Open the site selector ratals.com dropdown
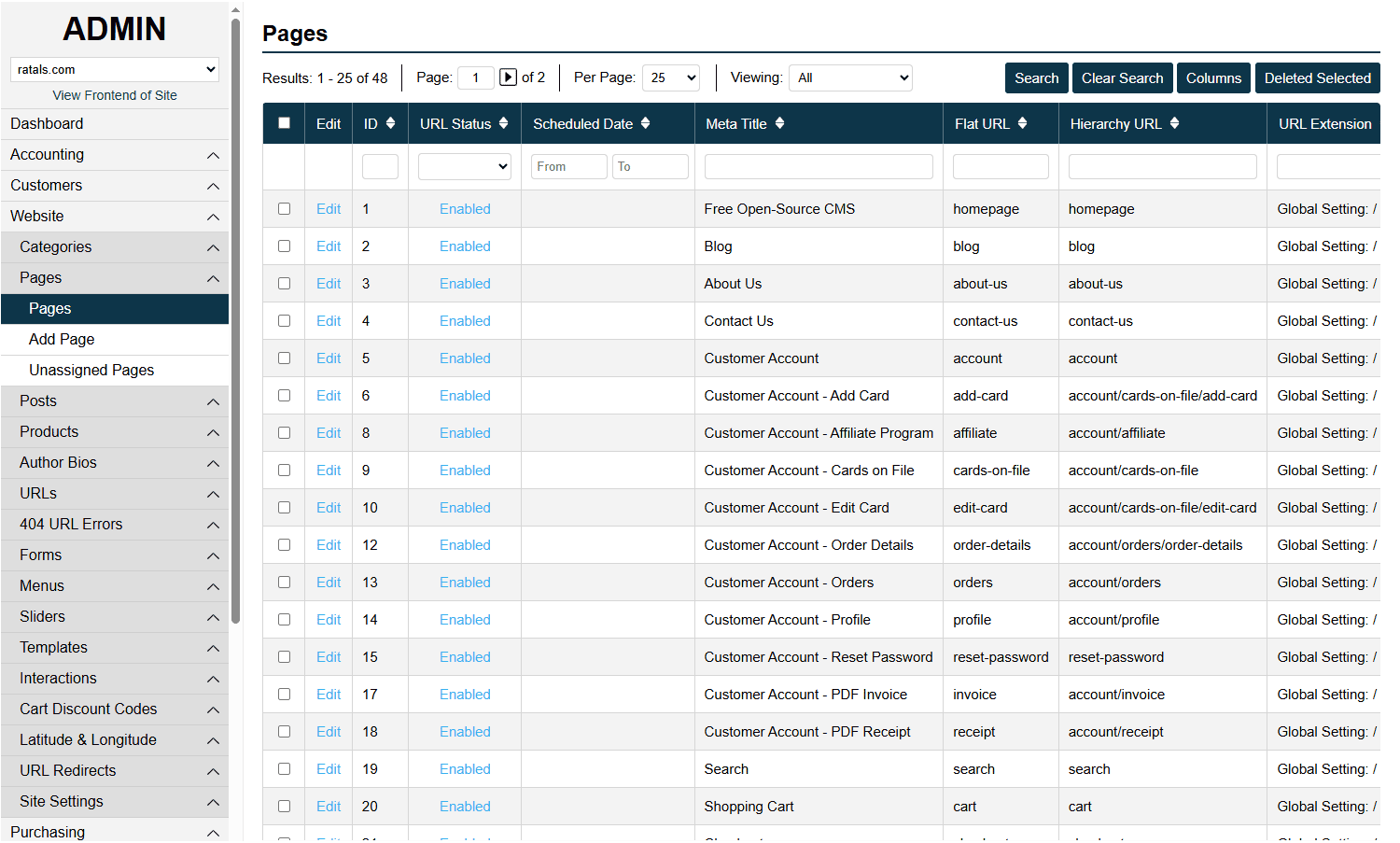The height and width of the screenshot is (843, 1400). (x=115, y=69)
